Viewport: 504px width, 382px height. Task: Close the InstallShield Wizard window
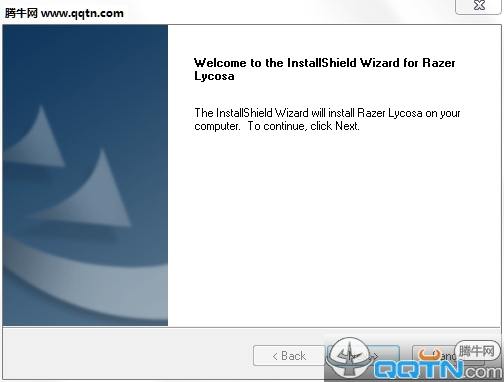tap(479, 6)
